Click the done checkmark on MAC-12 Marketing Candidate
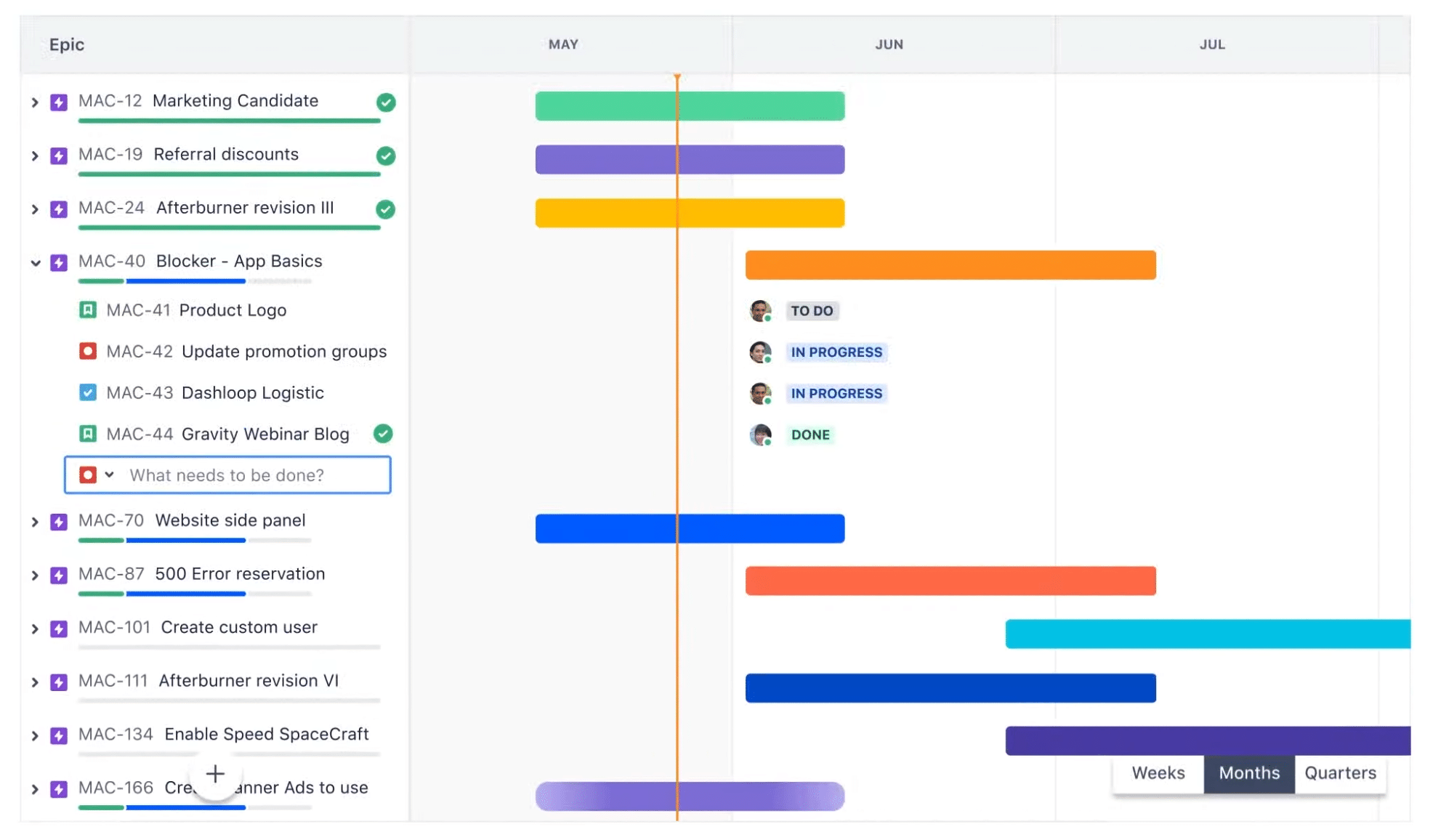The image size is (1433, 840). [x=386, y=102]
